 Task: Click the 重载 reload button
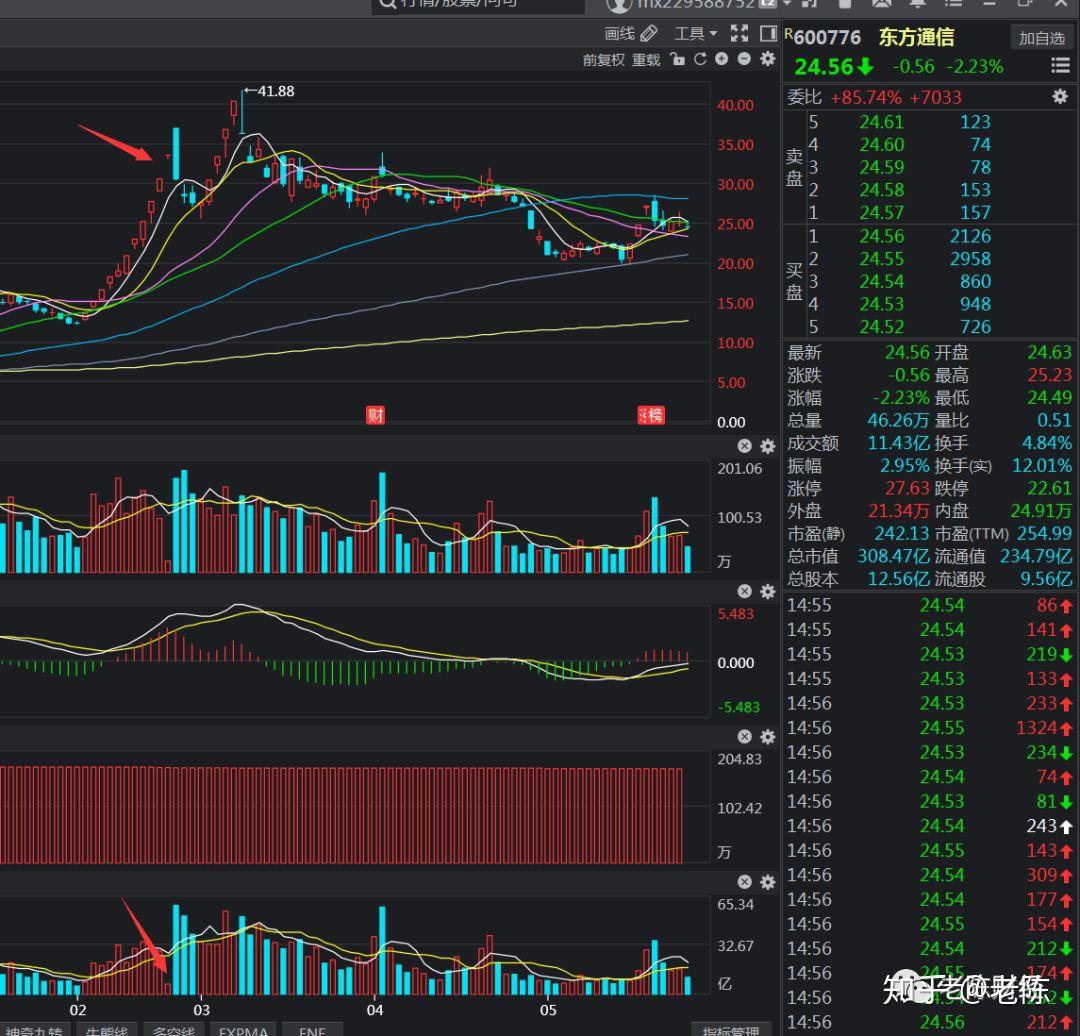646,60
